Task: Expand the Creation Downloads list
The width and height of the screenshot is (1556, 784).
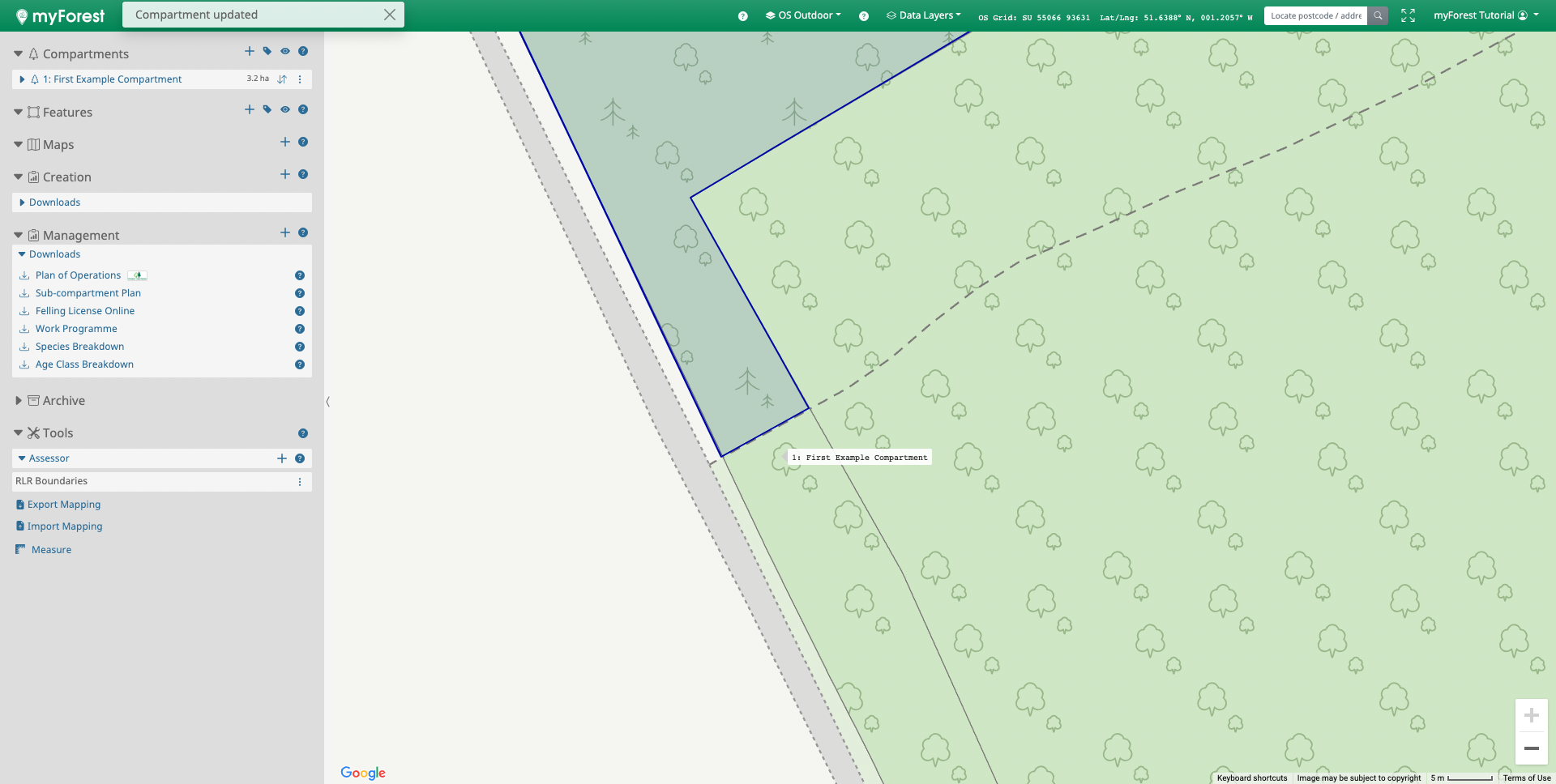Action: [x=22, y=202]
